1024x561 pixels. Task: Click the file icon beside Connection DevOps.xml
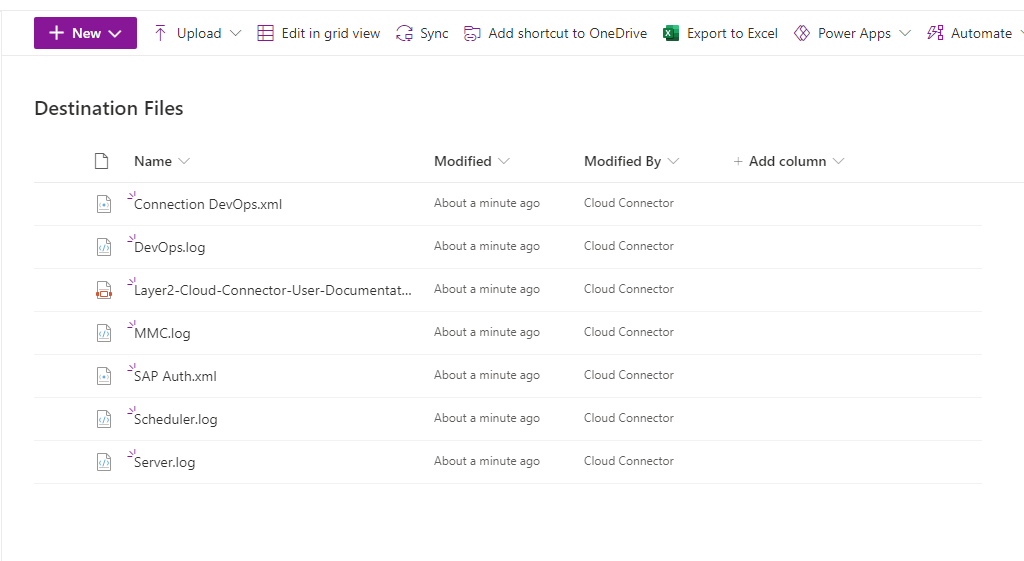click(x=103, y=204)
